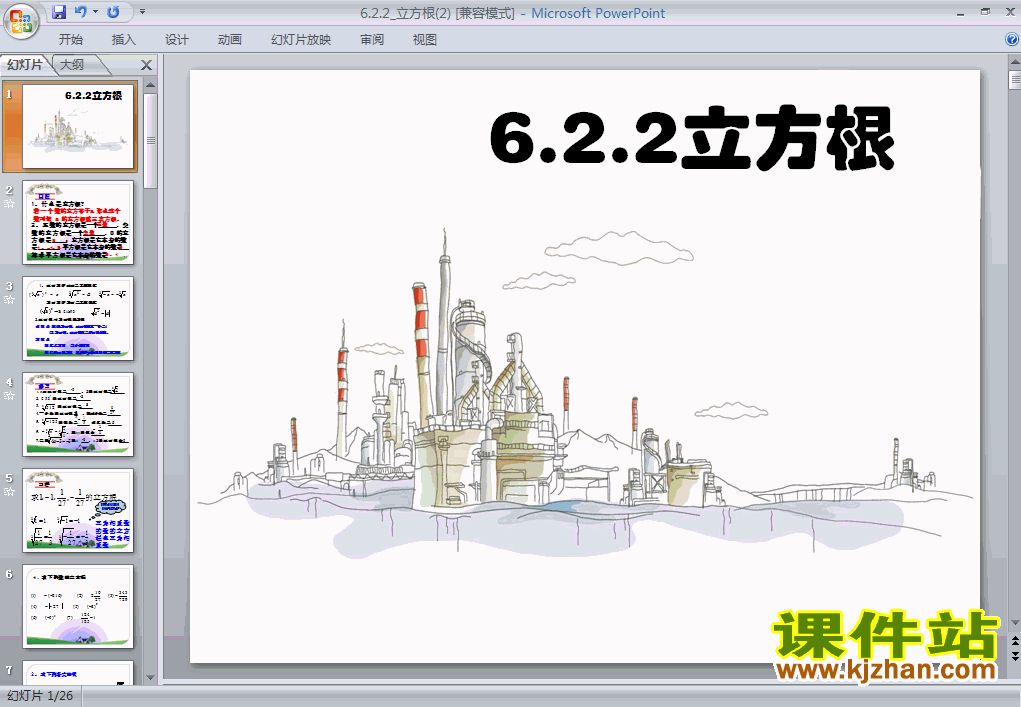Image resolution: width=1021 pixels, height=707 pixels.
Task: Open the 审阅 ribbon tab
Action: (x=372, y=40)
